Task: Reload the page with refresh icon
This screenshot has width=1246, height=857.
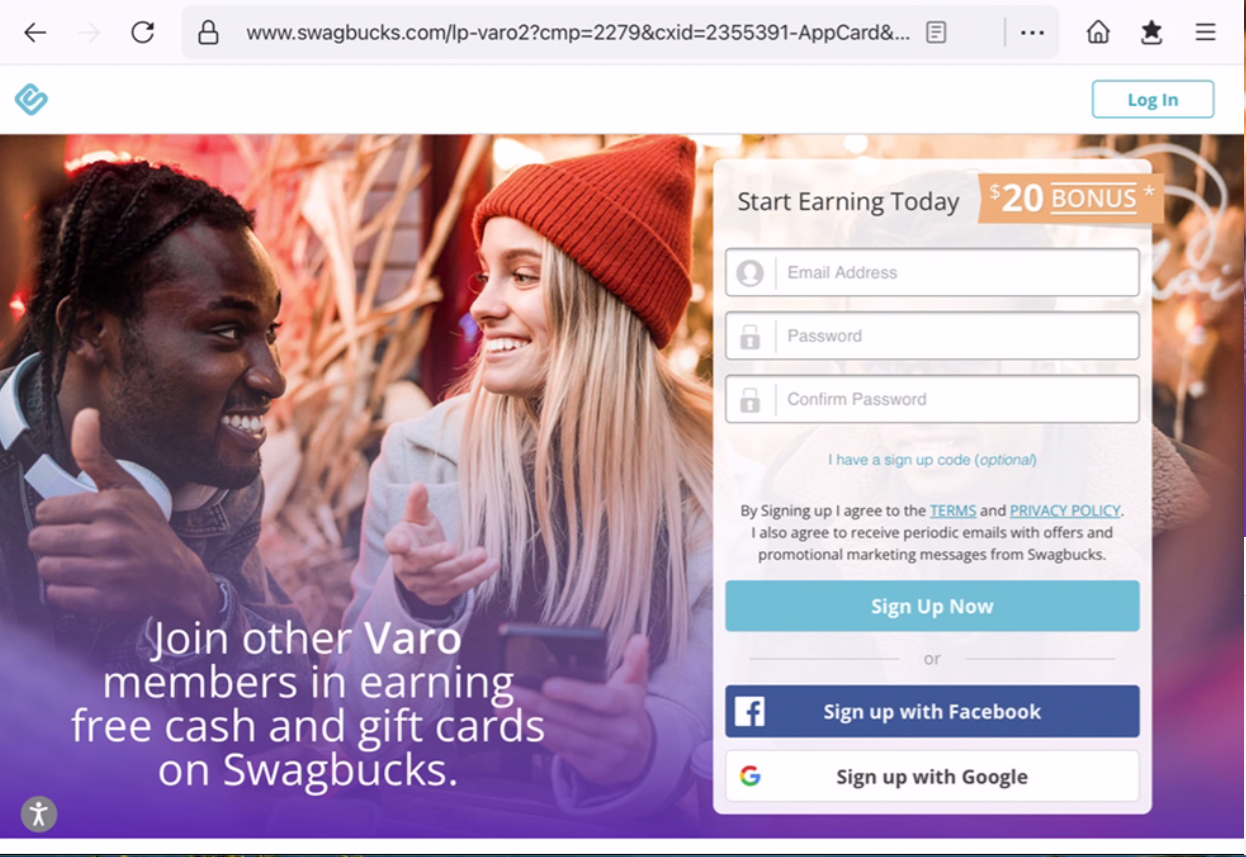Action: [x=143, y=33]
